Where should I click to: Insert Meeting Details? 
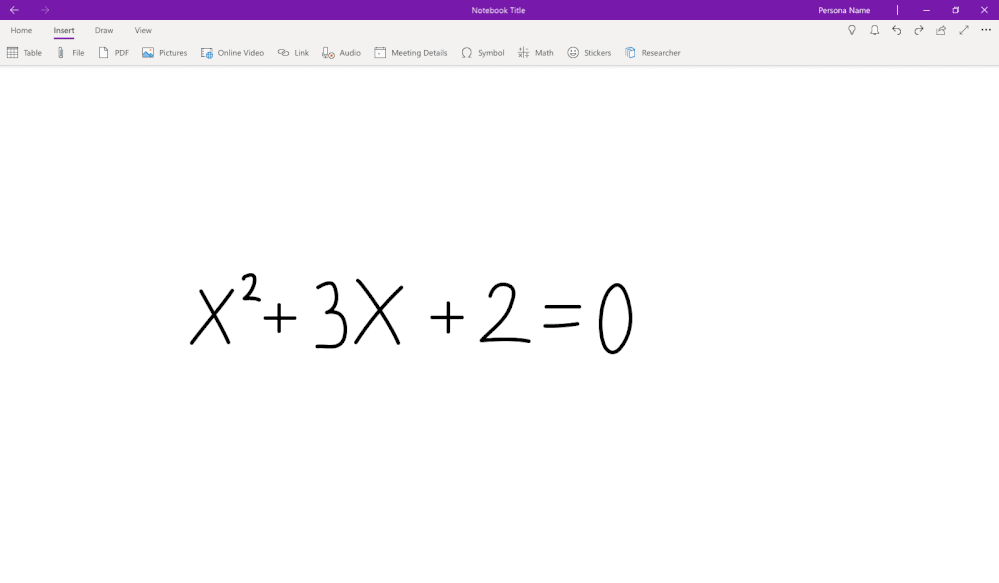(410, 52)
